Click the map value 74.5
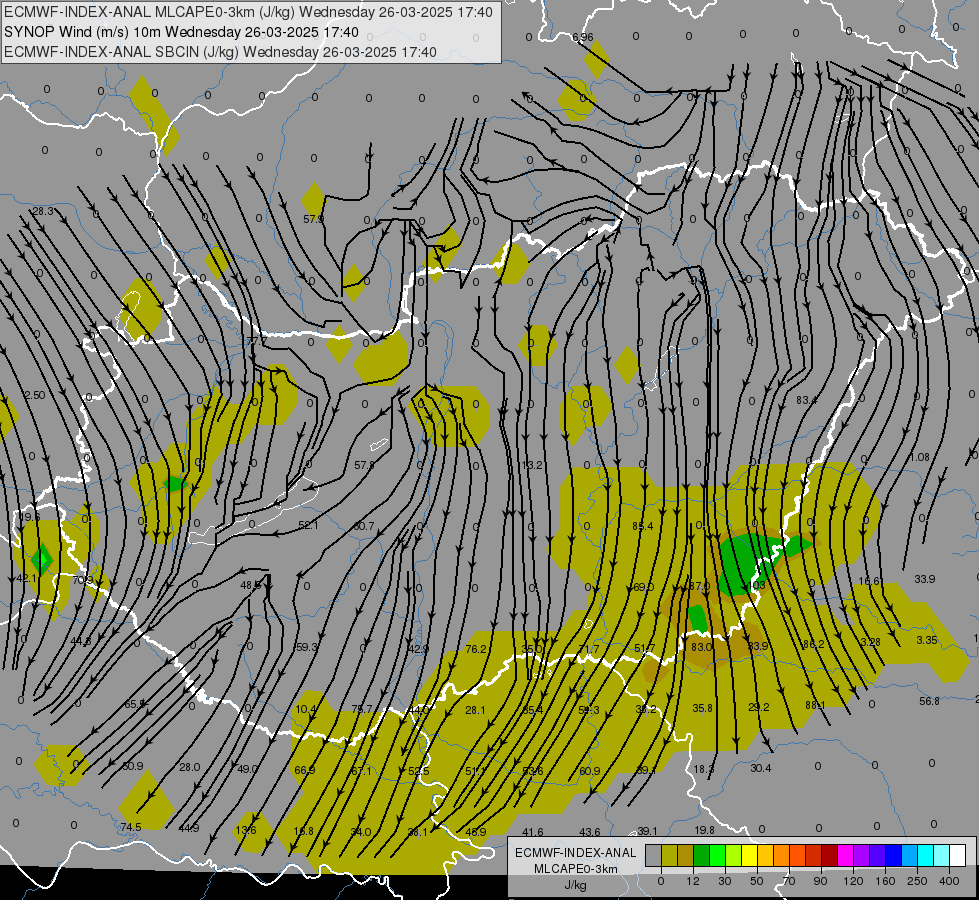The image size is (979, 900). [130, 827]
